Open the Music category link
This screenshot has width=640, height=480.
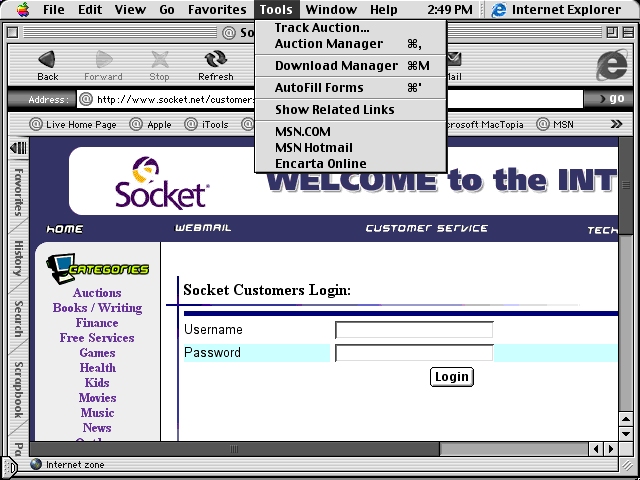(97, 413)
